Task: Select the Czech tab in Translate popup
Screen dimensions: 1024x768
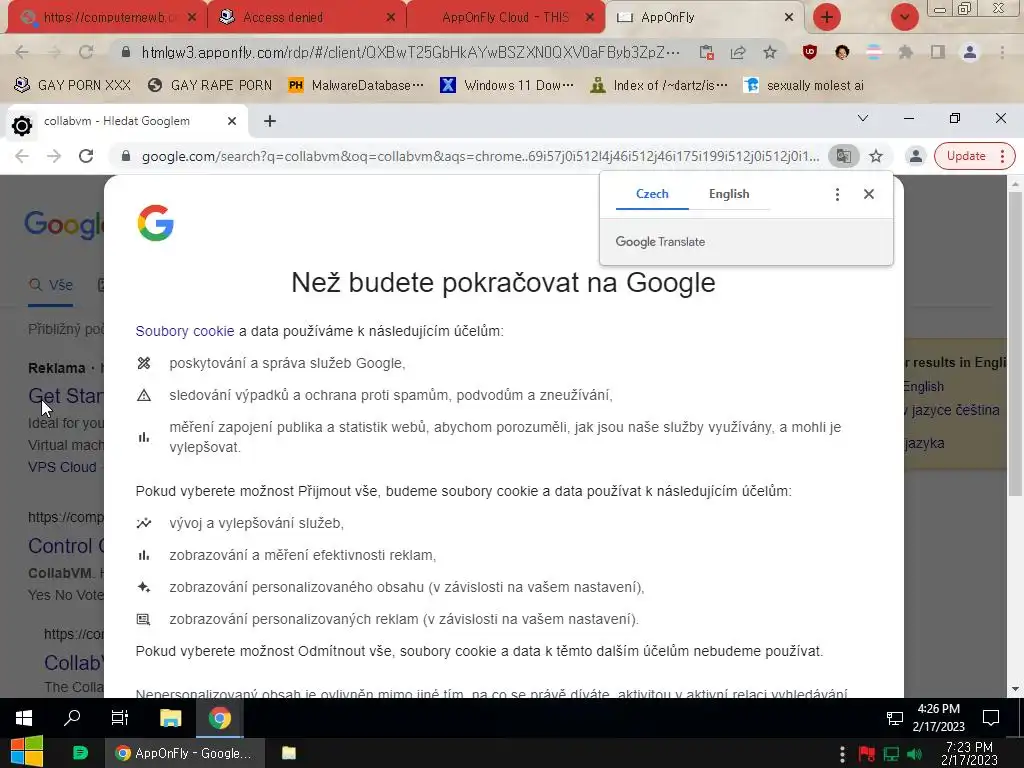Action: click(x=652, y=194)
